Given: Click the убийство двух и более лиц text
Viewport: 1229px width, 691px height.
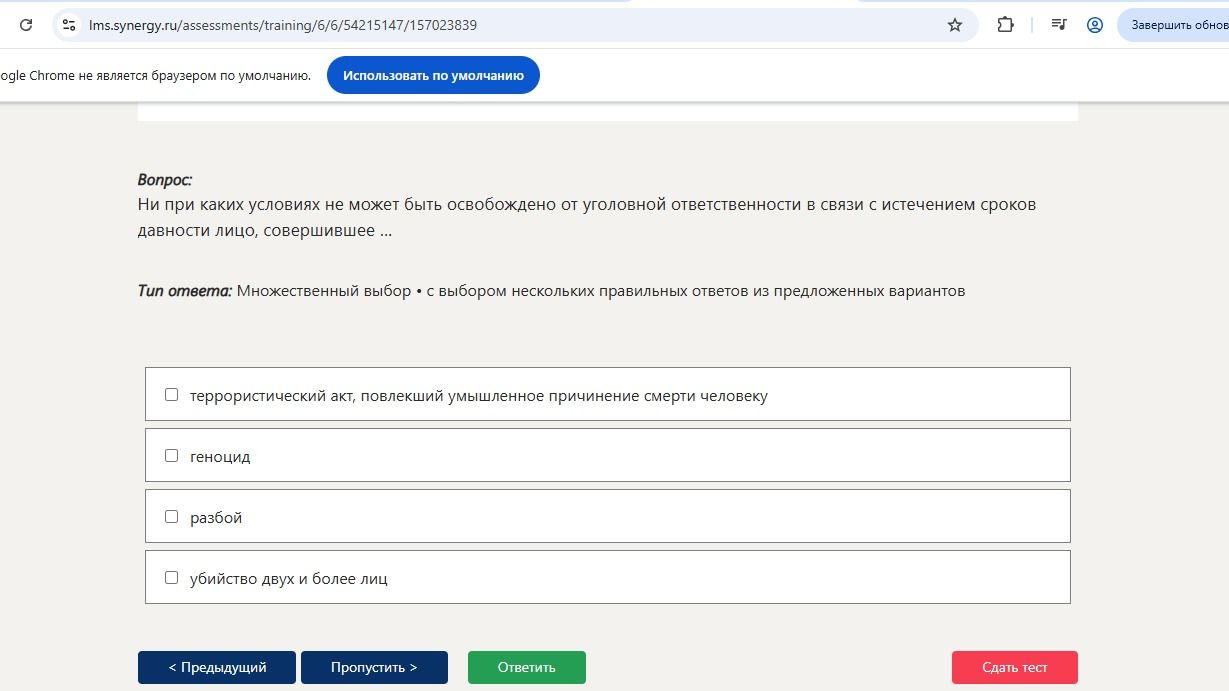Looking at the screenshot, I should pyautogui.click(x=289, y=579).
